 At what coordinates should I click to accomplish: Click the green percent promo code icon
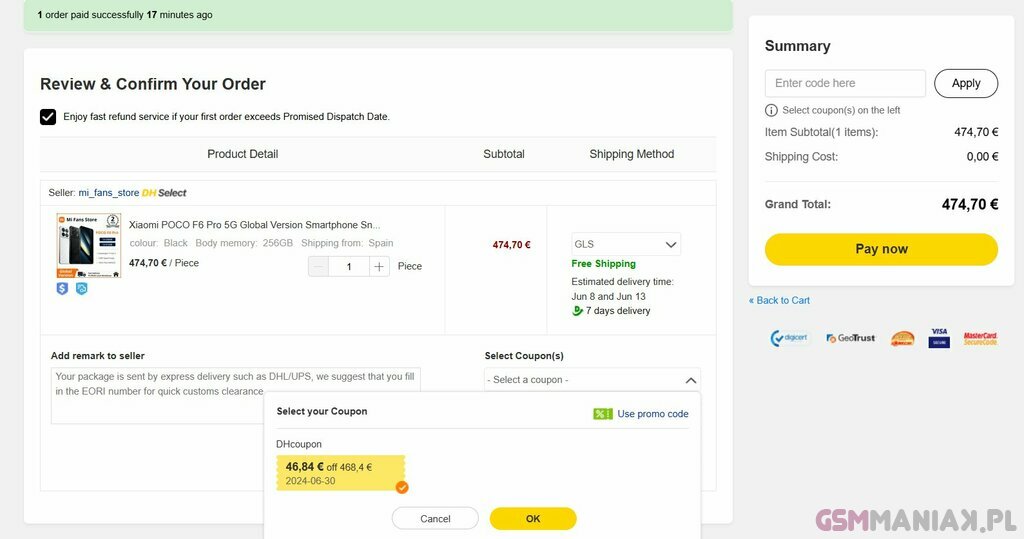[x=602, y=414]
